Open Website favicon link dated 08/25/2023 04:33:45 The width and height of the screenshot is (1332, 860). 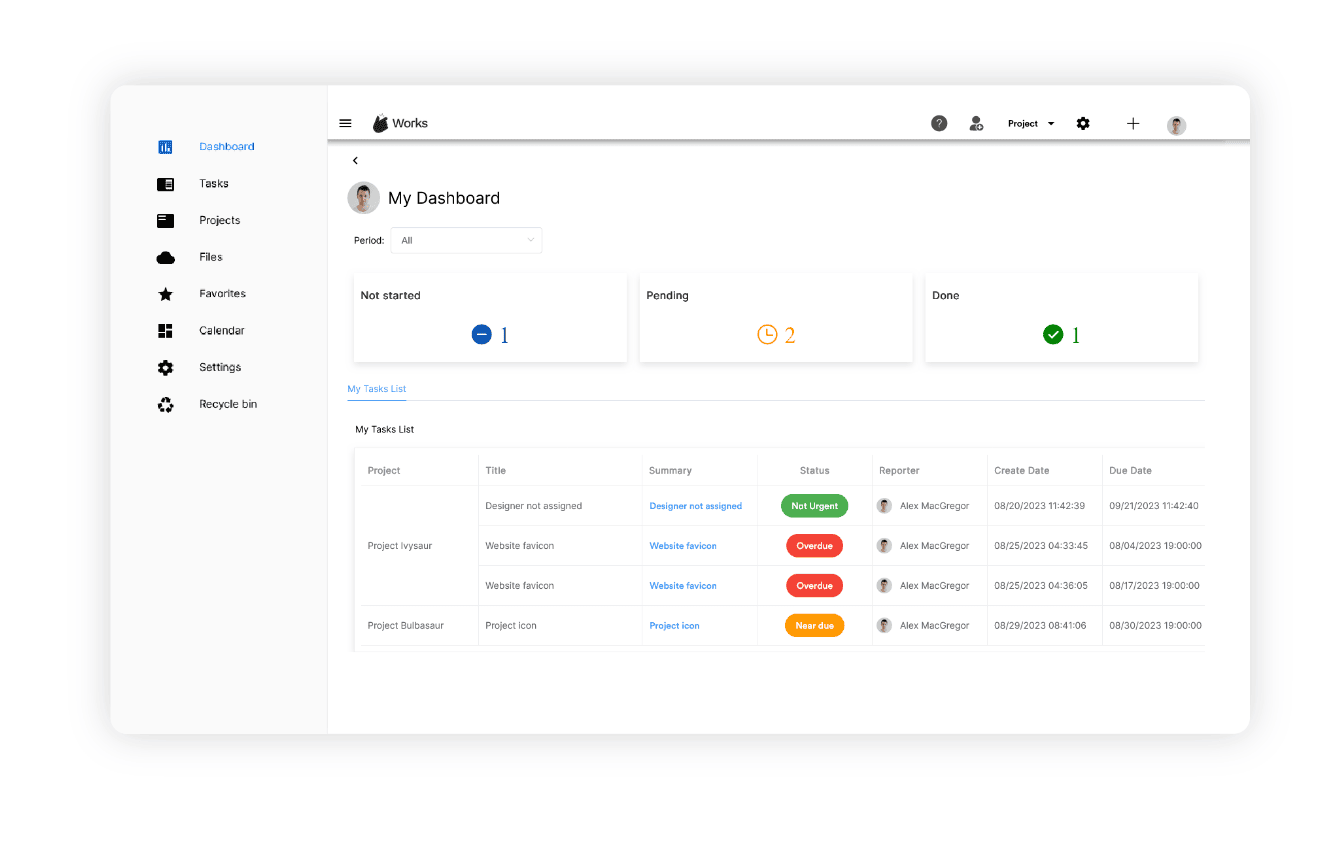[683, 546]
